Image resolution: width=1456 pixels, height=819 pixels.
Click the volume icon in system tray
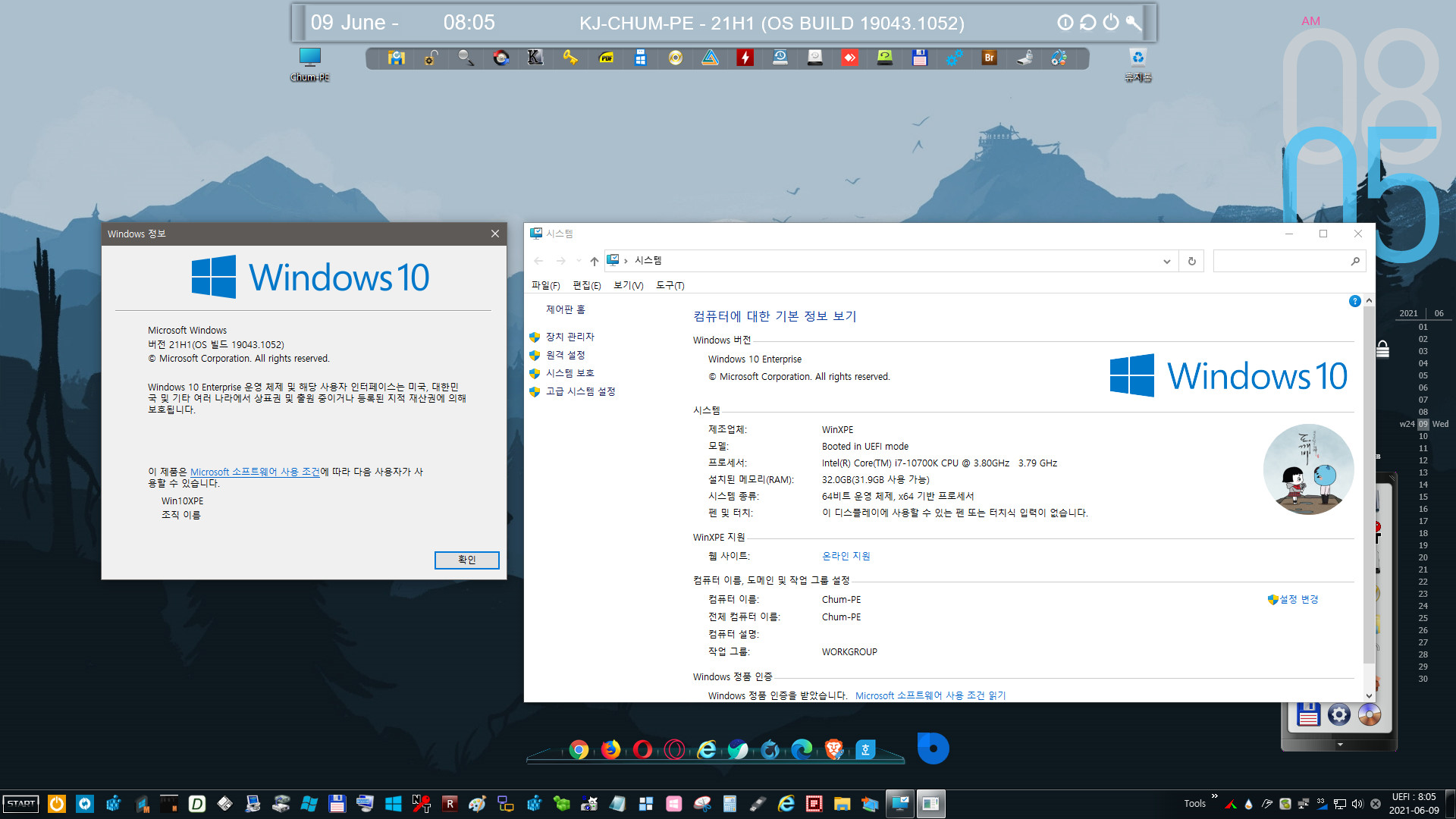1357,804
